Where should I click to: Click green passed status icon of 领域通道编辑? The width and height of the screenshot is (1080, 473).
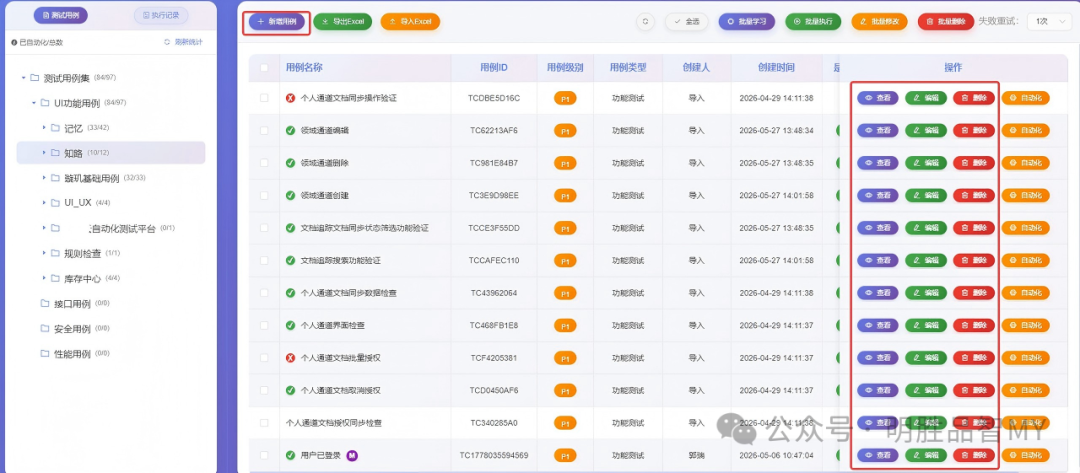tap(291, 130)
